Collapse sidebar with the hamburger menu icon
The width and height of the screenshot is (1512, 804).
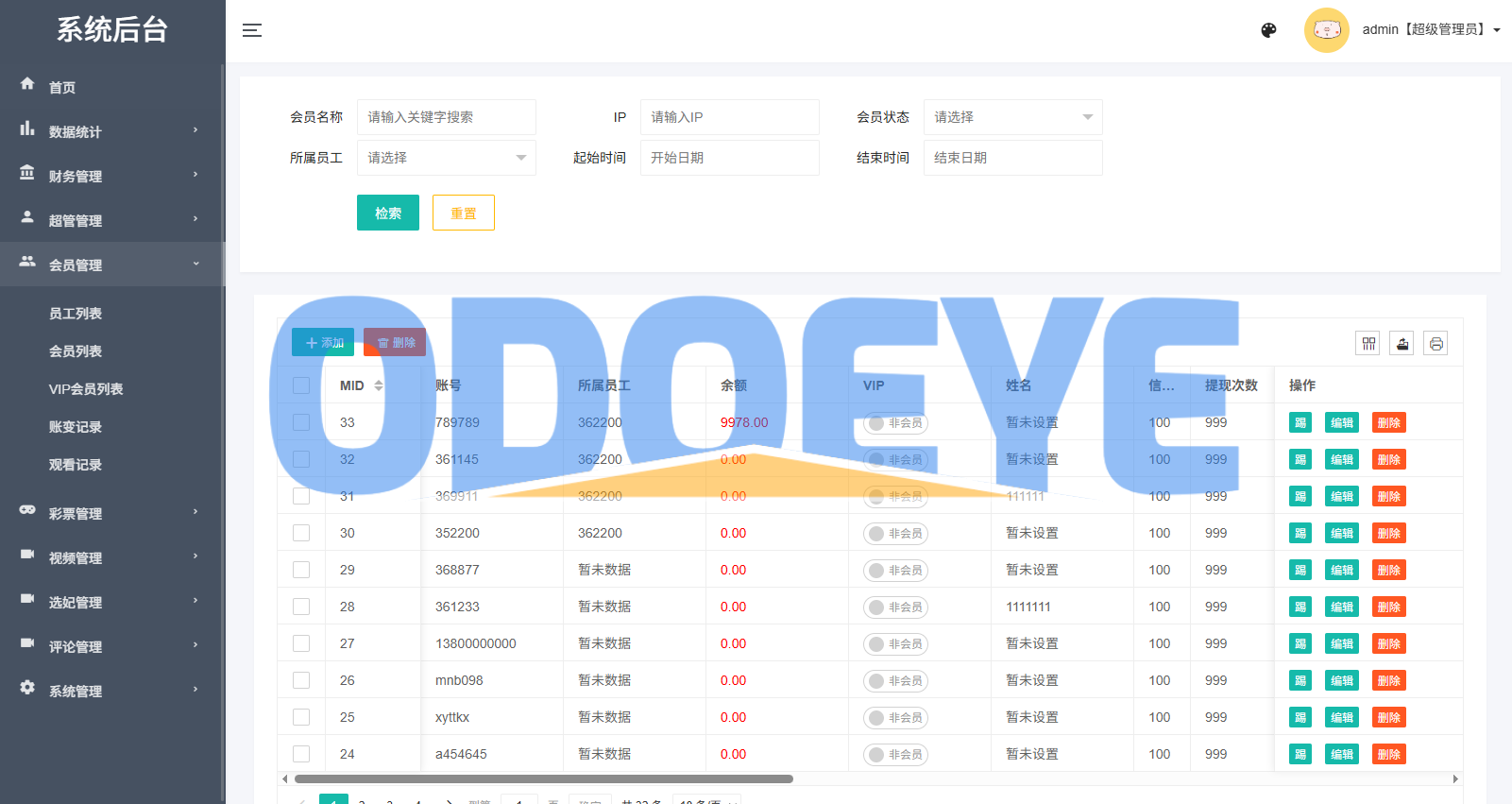[x=251, y=30]
